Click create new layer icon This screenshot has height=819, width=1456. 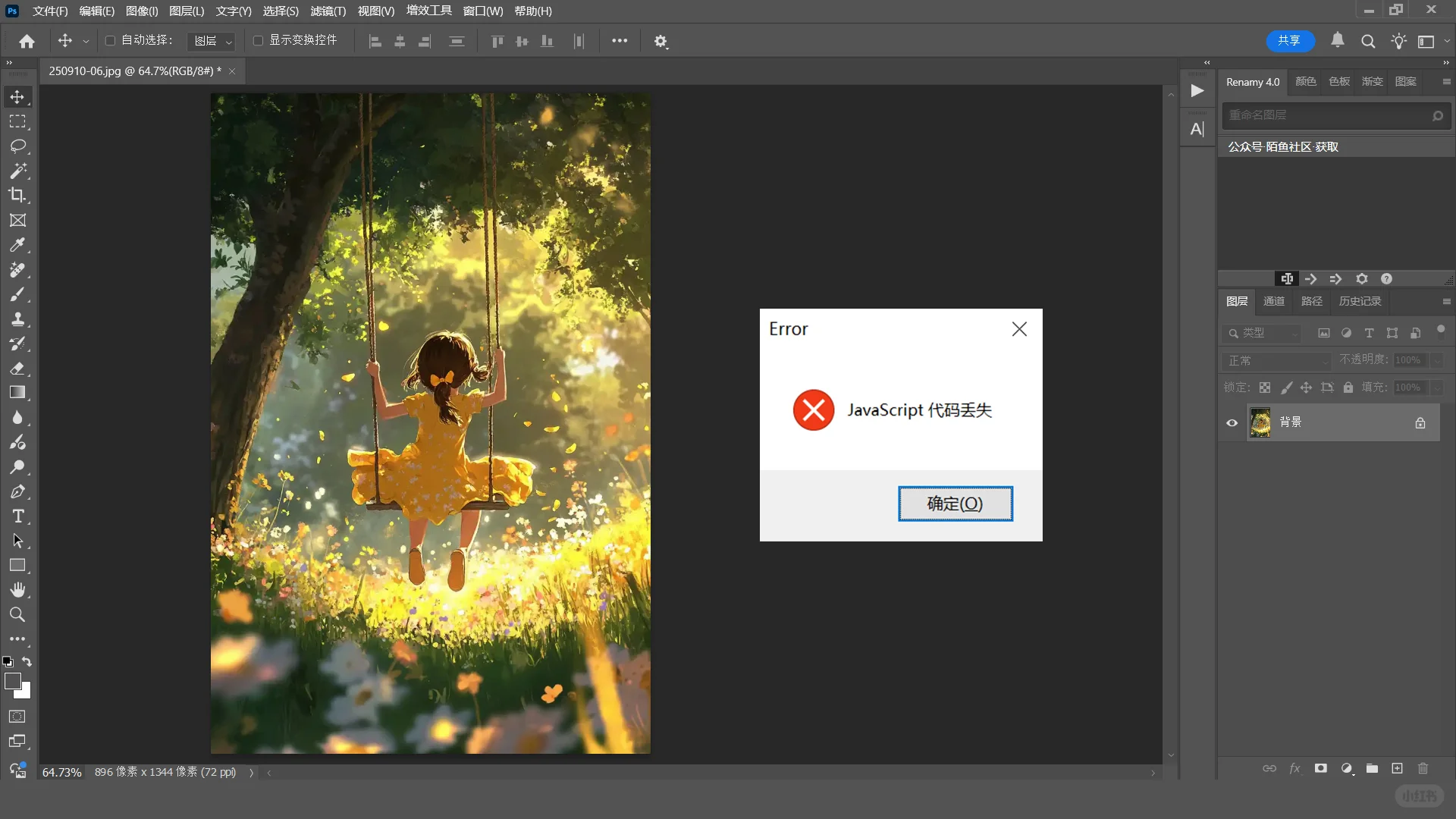click(1397, 768)
